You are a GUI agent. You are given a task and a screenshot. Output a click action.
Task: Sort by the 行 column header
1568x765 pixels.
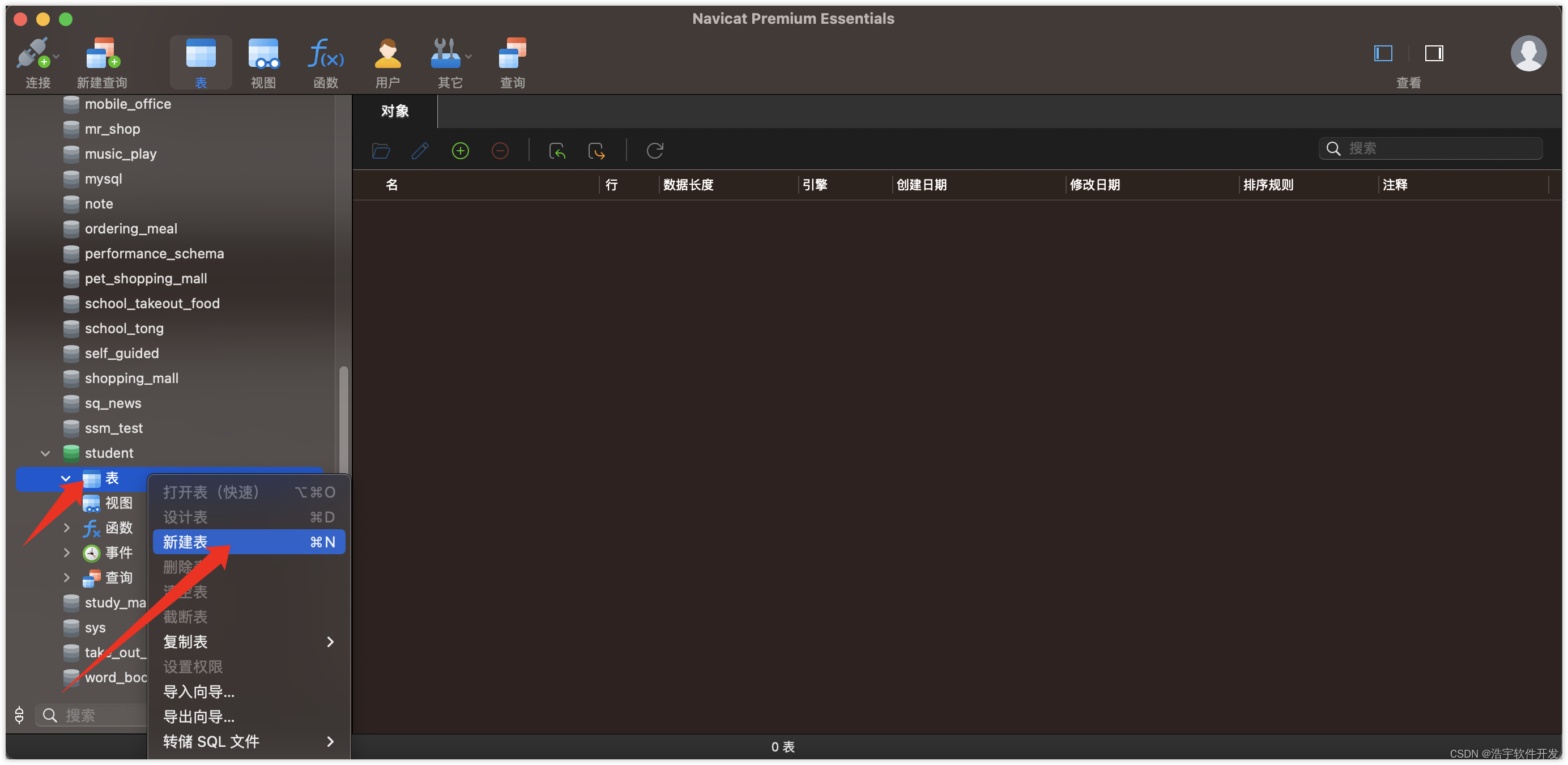(611, 185)
